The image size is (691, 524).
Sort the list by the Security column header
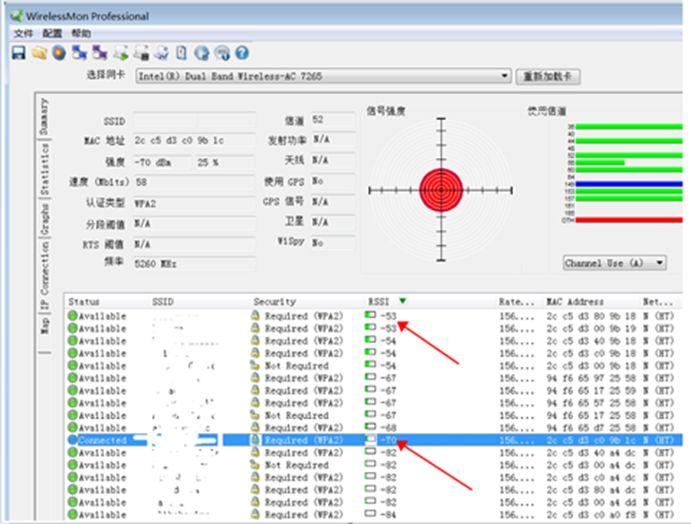(x=274, y=301)
